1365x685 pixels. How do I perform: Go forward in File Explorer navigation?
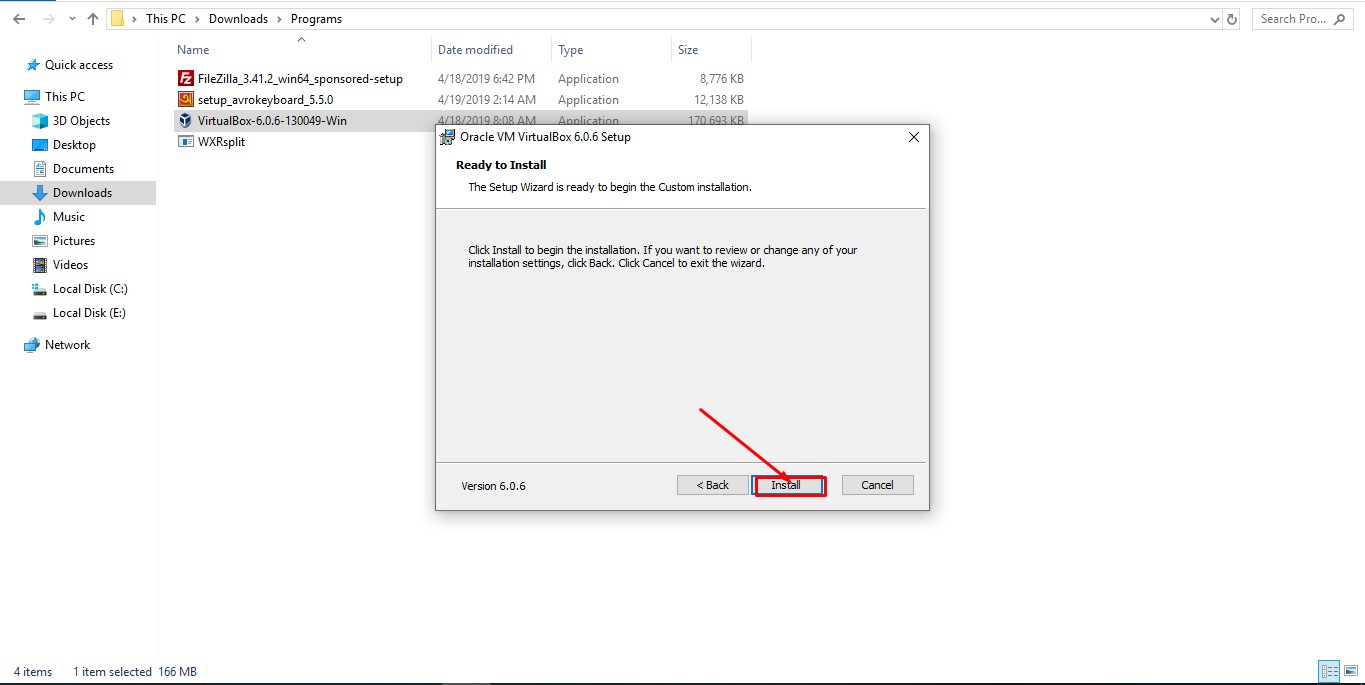[x=48, y=19]
